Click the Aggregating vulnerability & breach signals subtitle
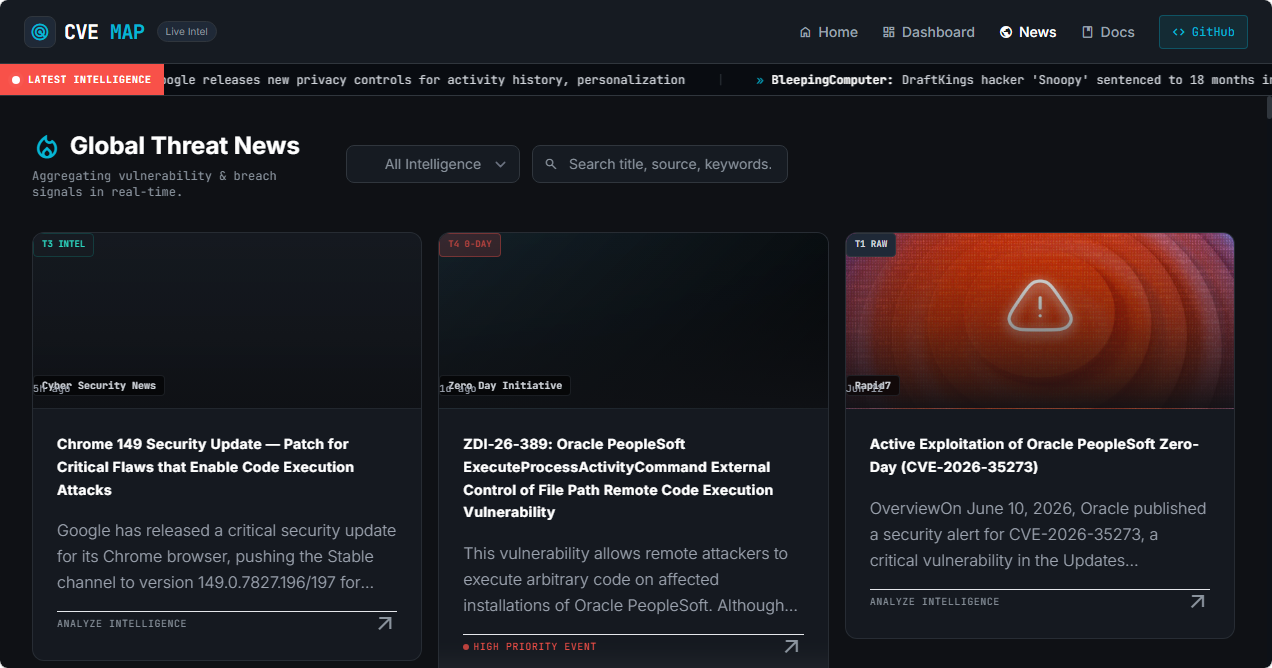1272x668 pixels. point(154,184)
